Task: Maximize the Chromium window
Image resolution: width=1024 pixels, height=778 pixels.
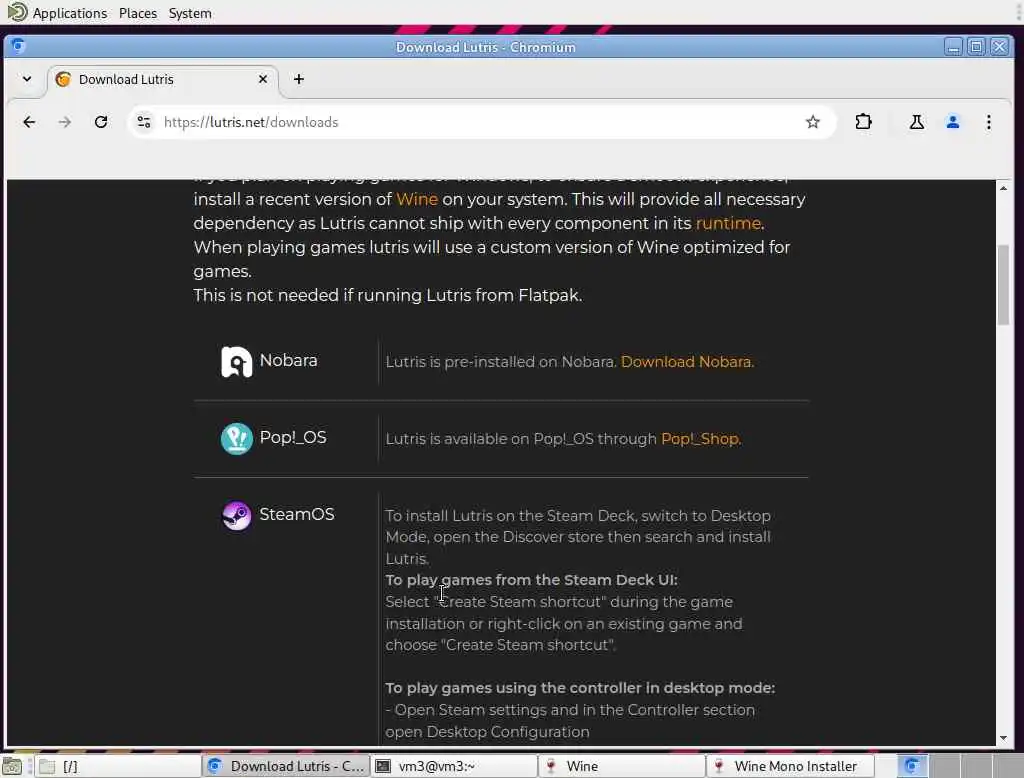Action: click(x=976, y=46)
